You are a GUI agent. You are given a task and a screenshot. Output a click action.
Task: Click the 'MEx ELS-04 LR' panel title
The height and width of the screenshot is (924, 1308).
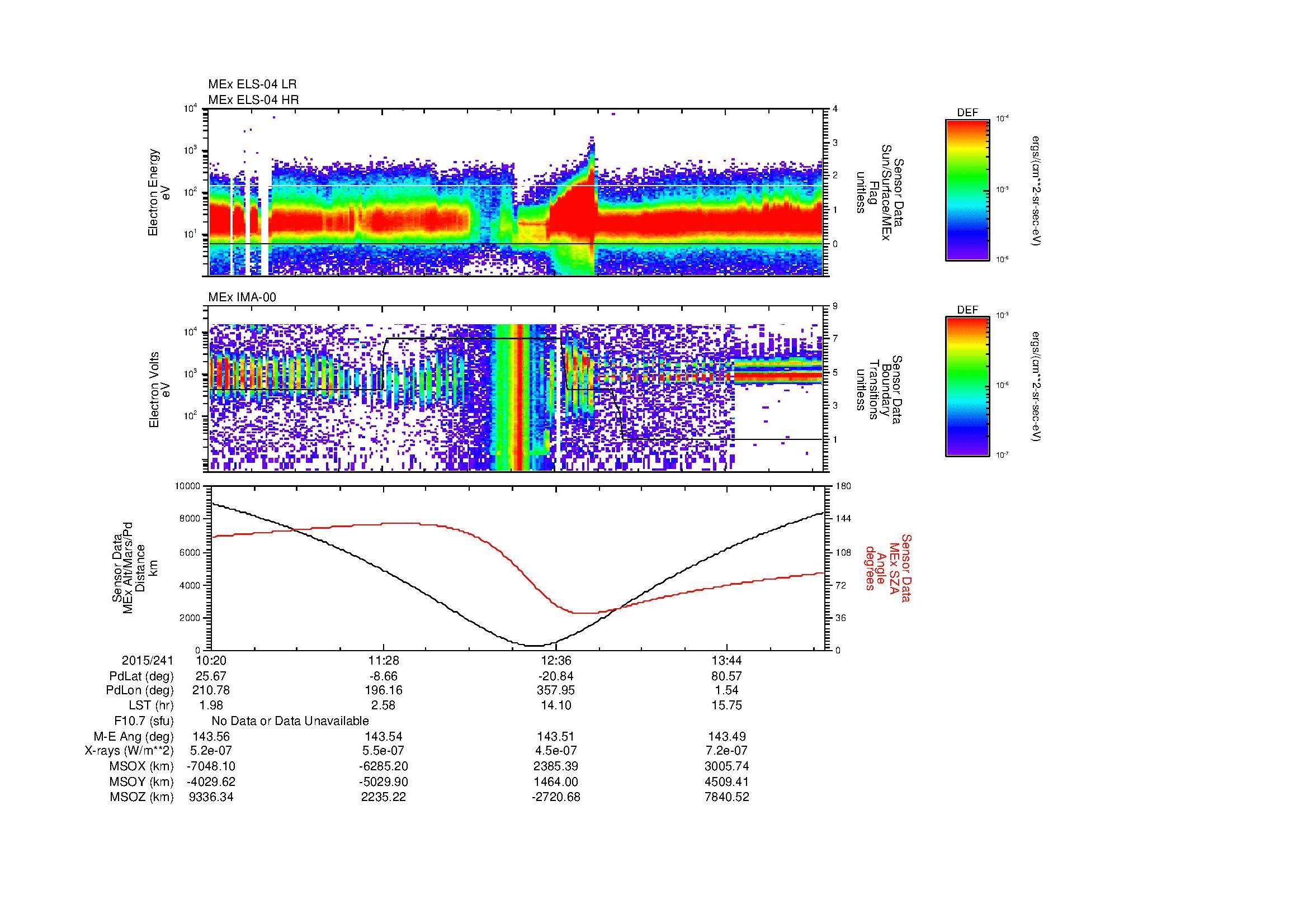pos(252,84)
